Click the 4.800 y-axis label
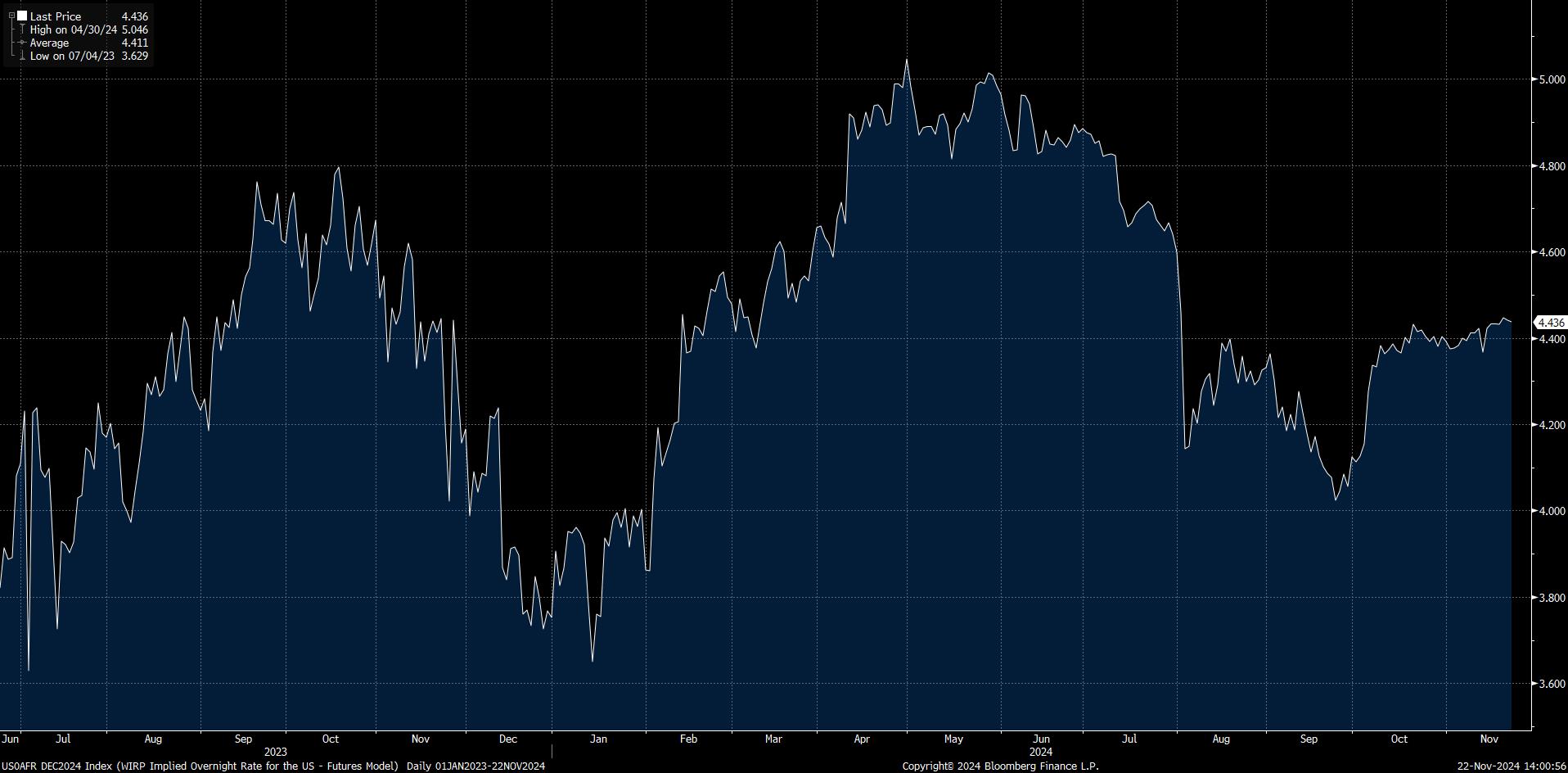The height and width of the screenshot is (773, 1568). [1552, 166]
